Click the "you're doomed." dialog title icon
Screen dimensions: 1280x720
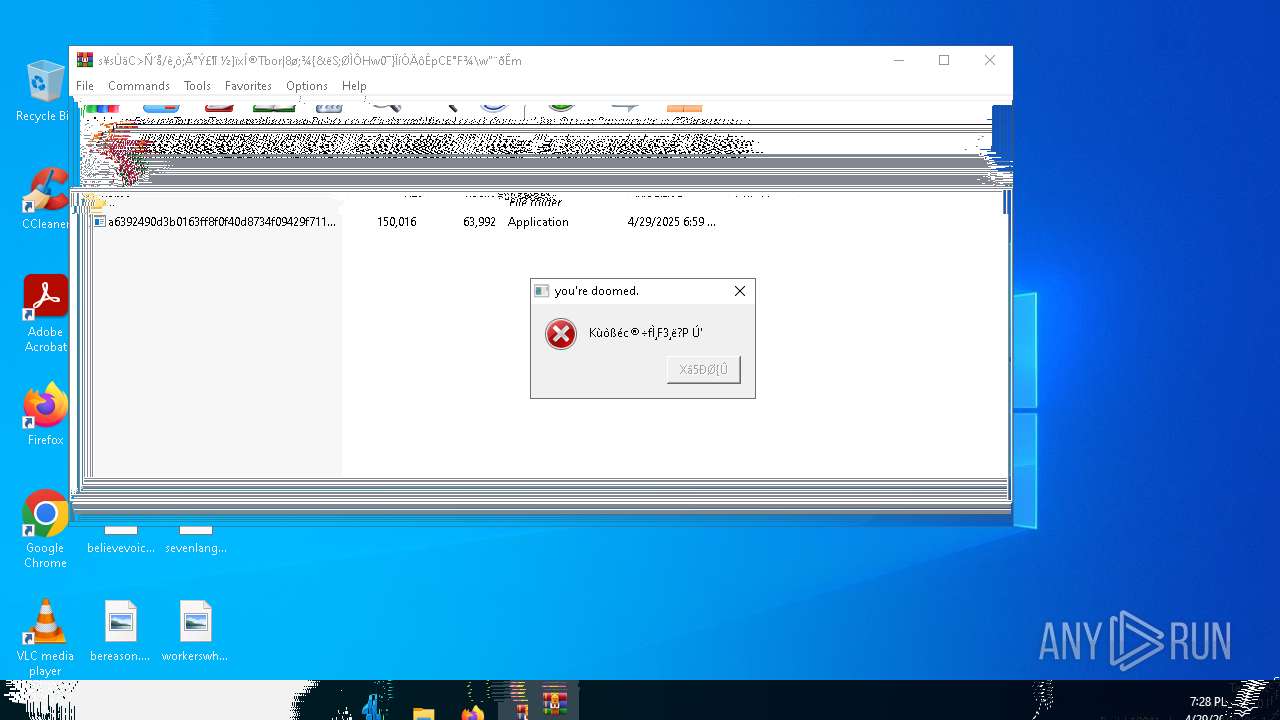(542, 291)
